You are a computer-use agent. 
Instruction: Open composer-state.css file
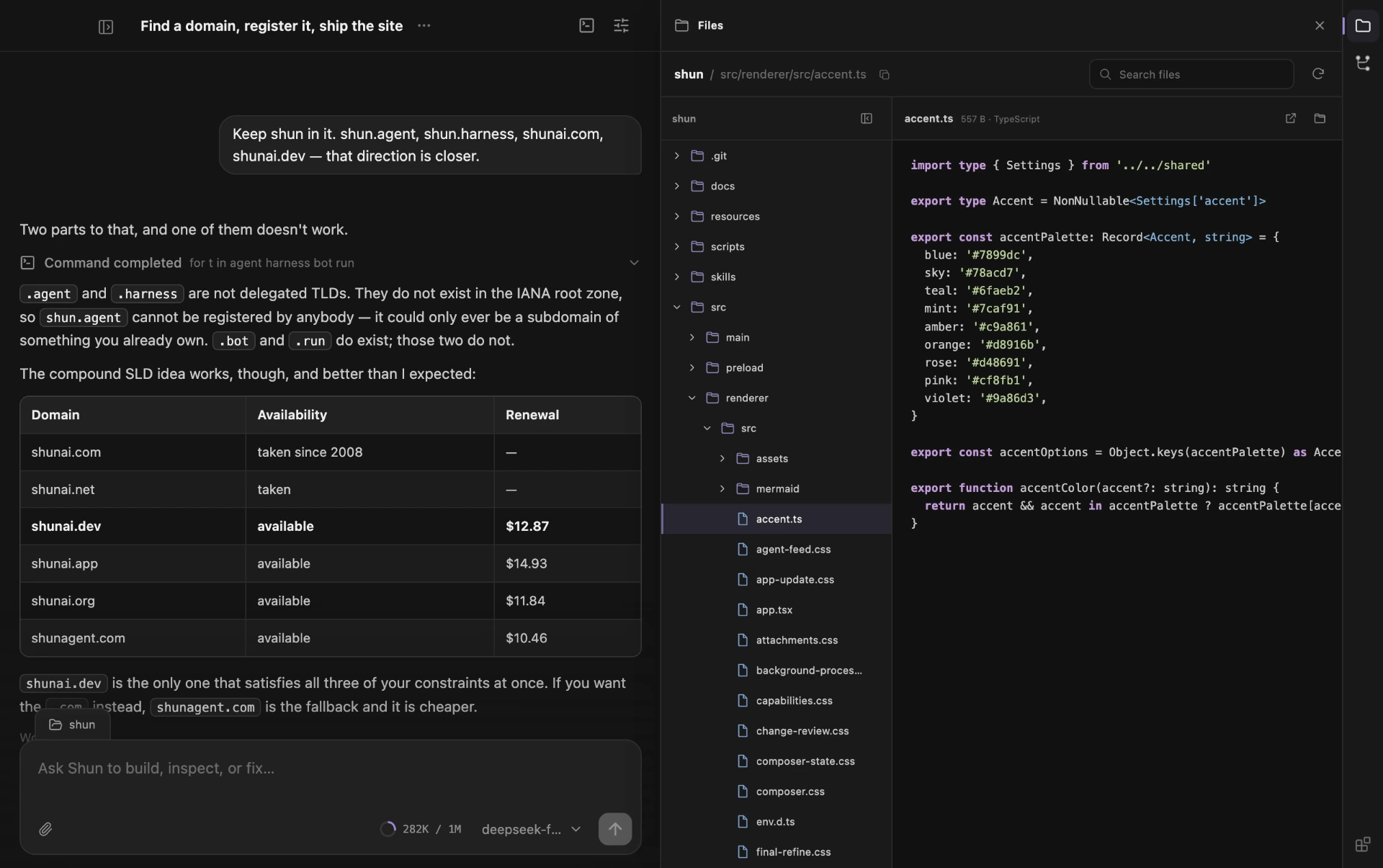776,761
